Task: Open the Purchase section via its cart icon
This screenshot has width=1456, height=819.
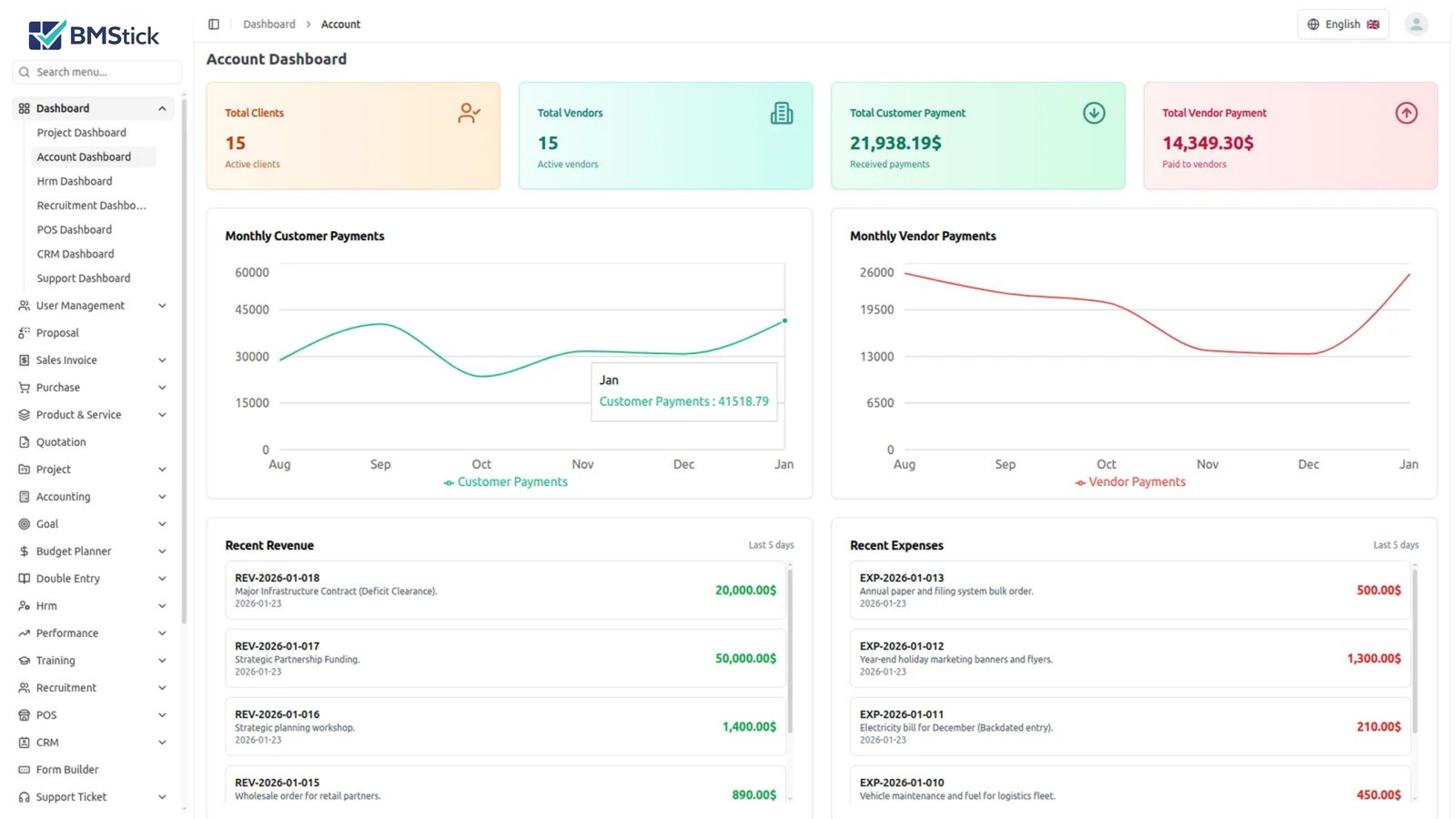Action: coord(23,387)
